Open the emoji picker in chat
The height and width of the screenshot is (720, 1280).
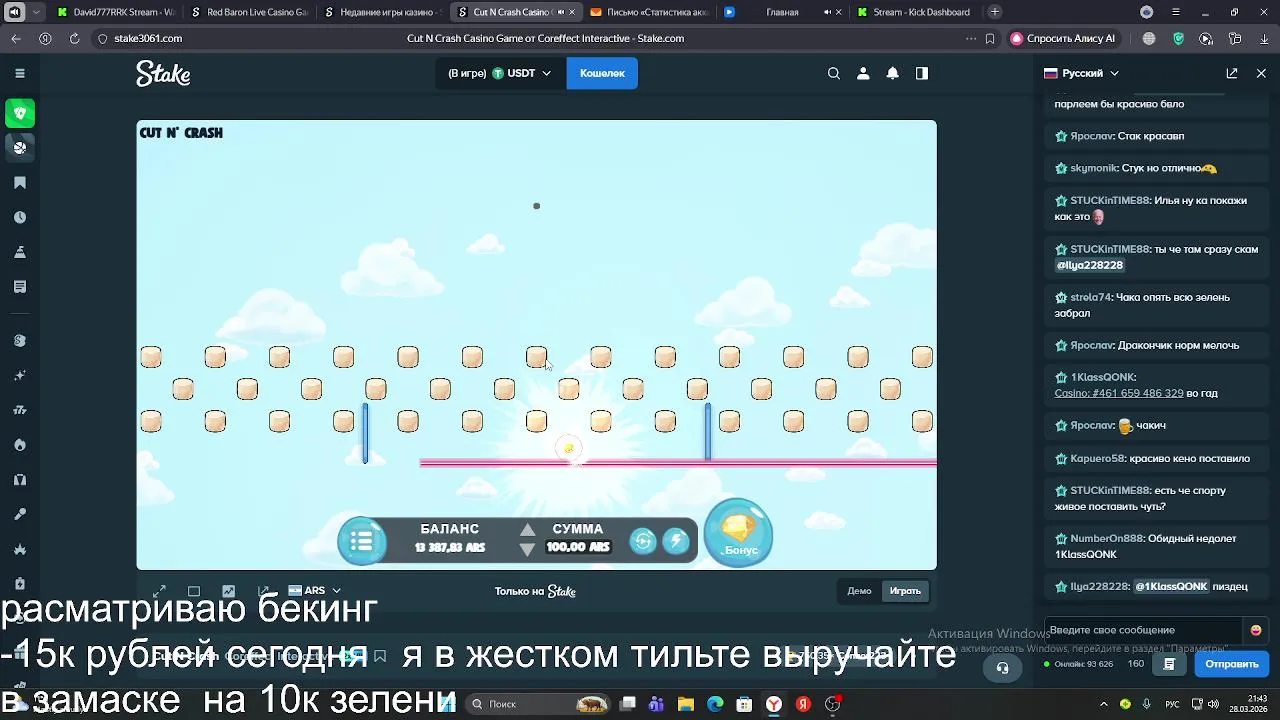pyautogui.click(x=1256, y=630)
